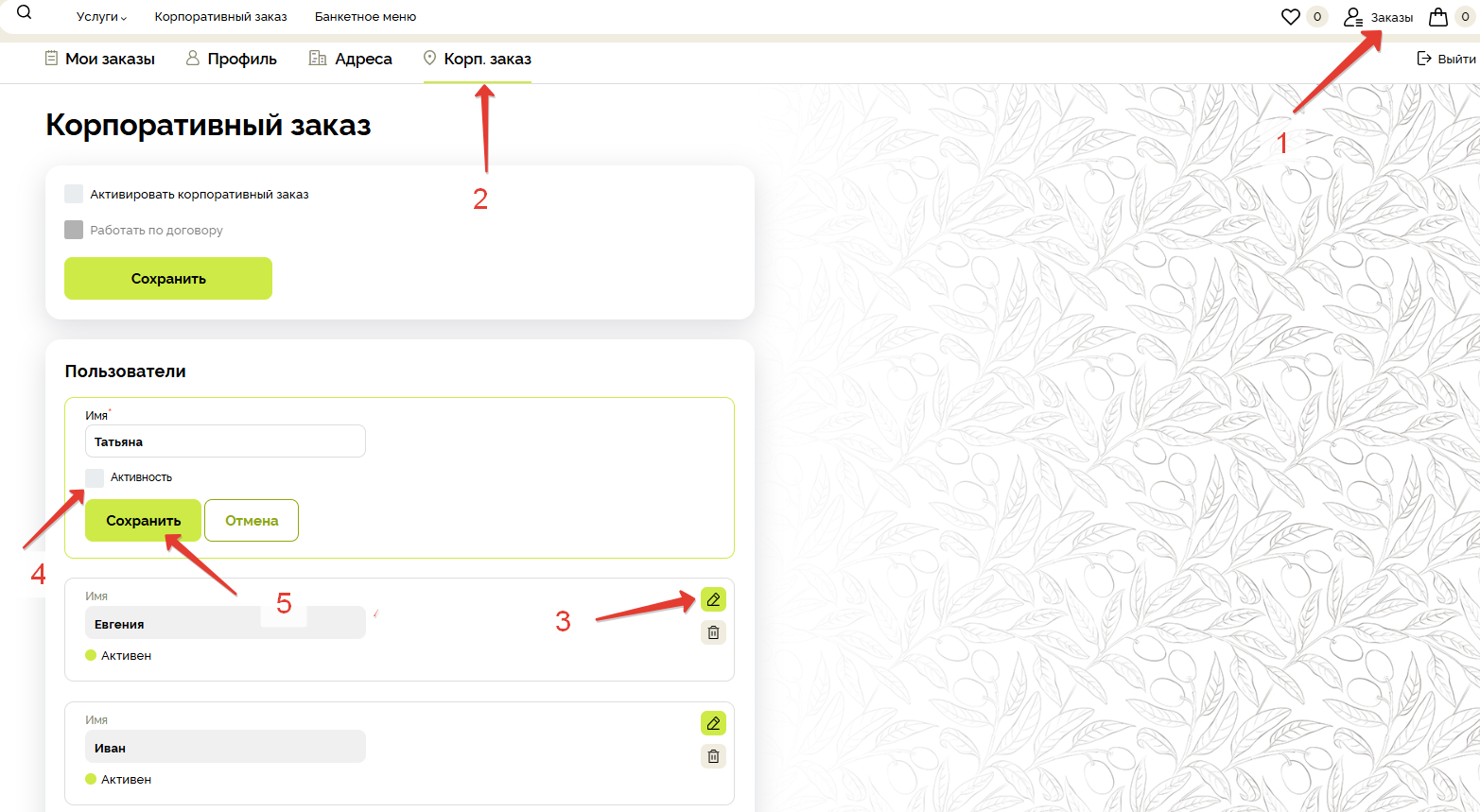Screen dimensions: 1480x812
Task: Toggle 'Работать по договору' checkbox
Action: pos(74,230)
